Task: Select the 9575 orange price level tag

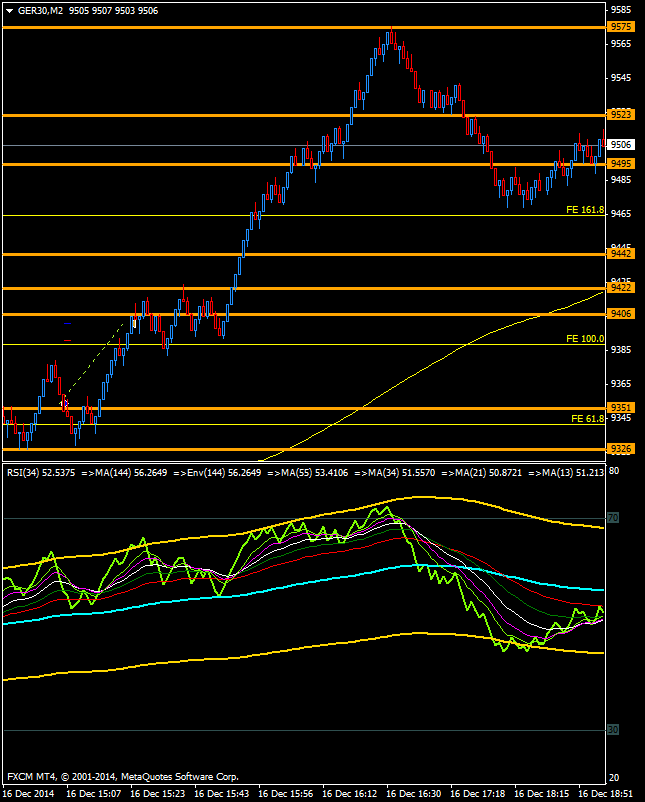Action: coord(620,27)
